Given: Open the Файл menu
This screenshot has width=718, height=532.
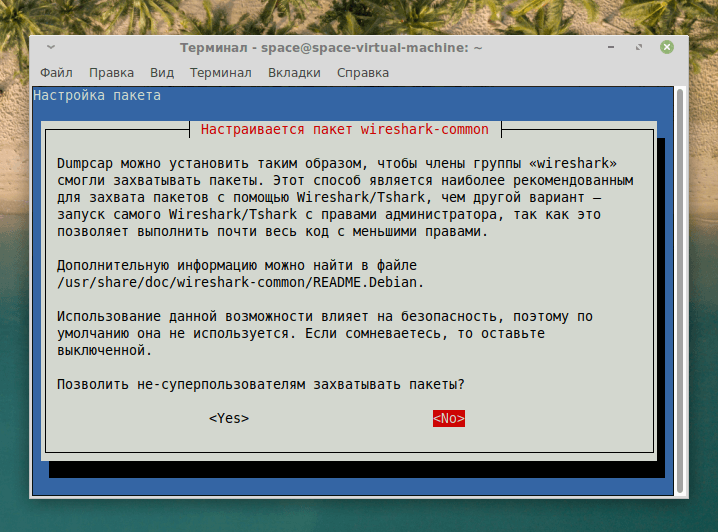Looking at the screenshot, I should point(56,73).
